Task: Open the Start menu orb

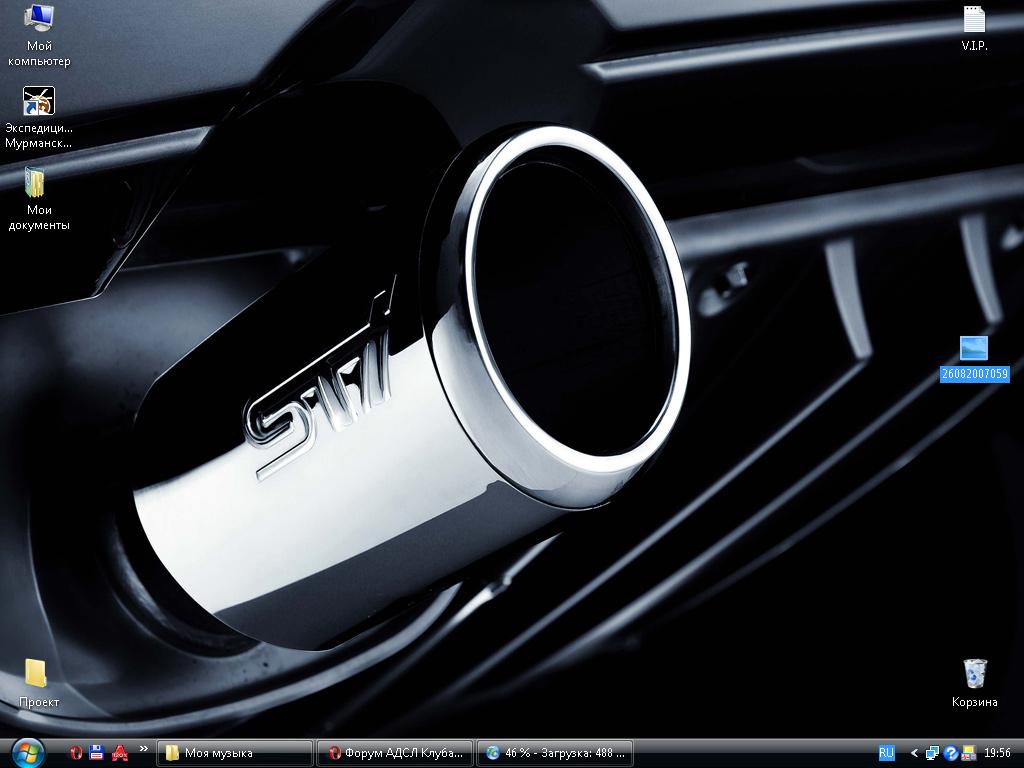Action: pos(28,752)
